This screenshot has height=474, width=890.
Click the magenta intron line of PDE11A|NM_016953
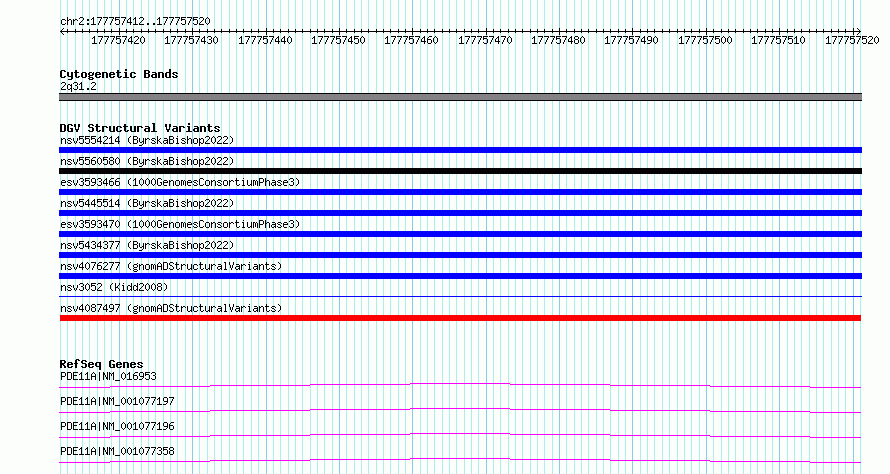tap(460, 385)
